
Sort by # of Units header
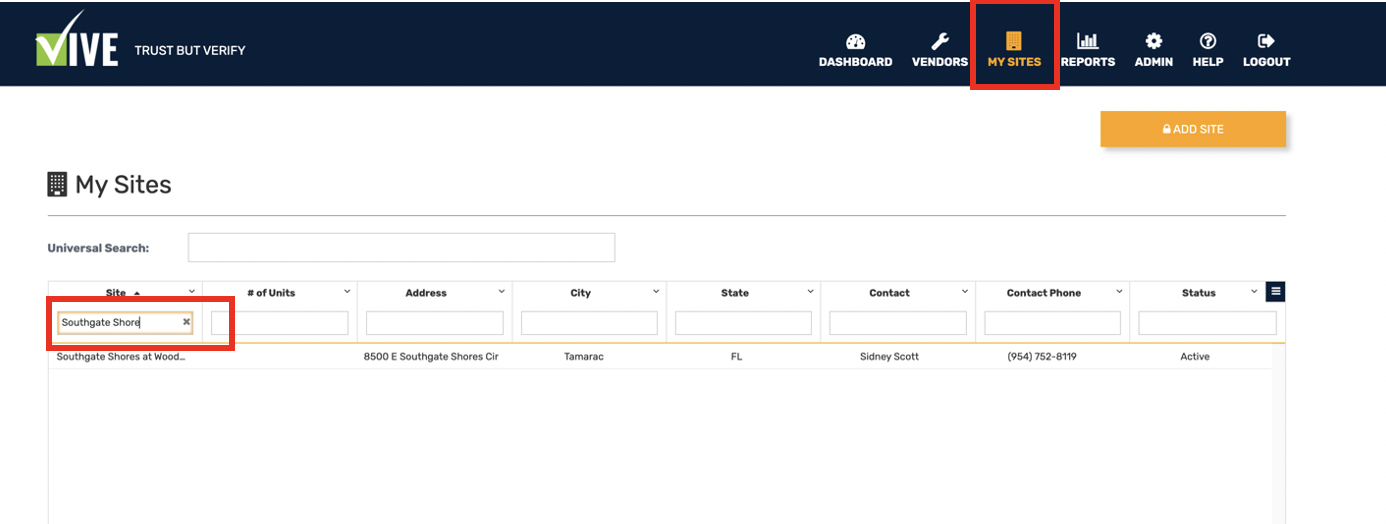click(x=271, y=293)
